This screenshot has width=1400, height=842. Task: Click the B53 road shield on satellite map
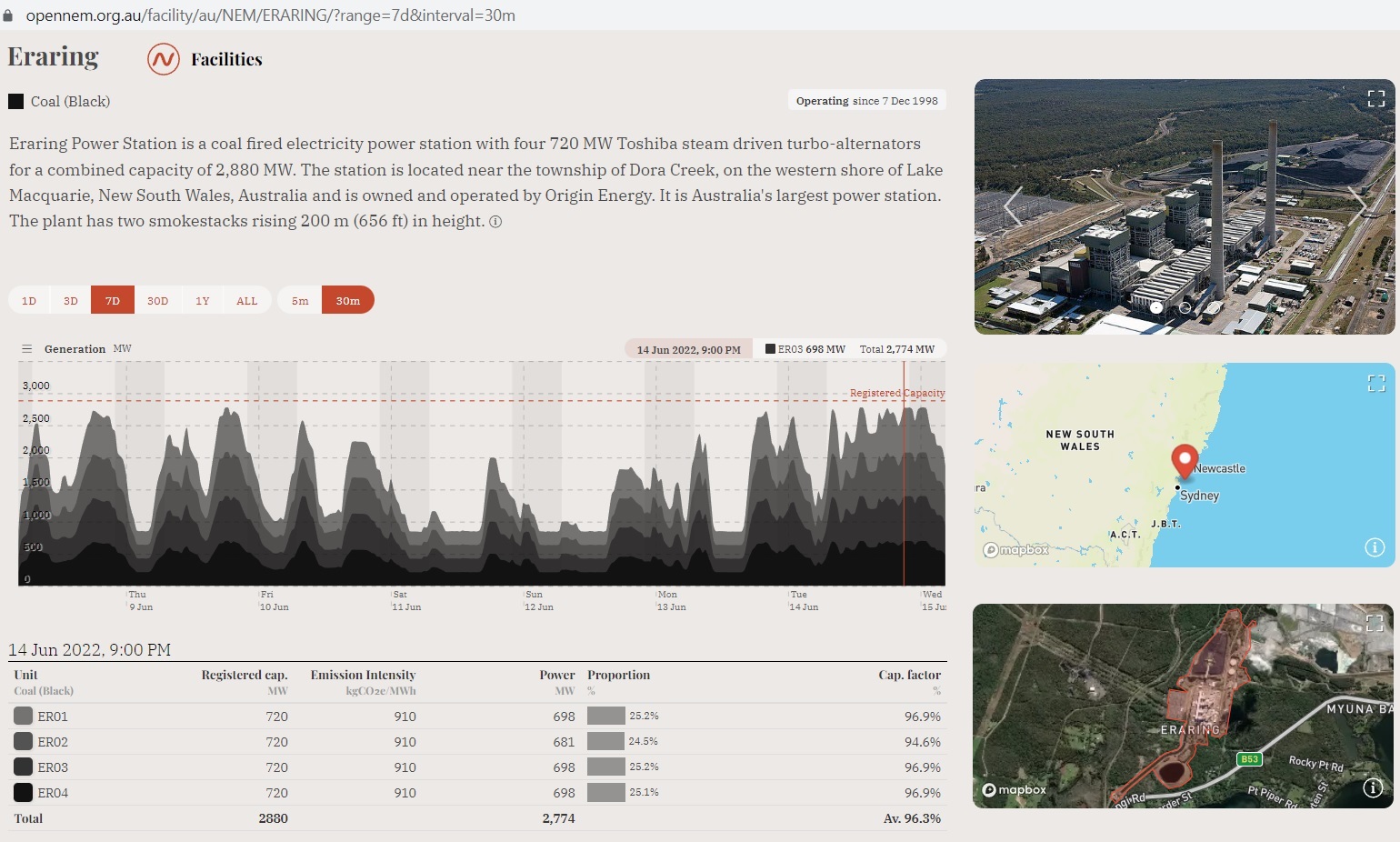(x=1250, y=759)
